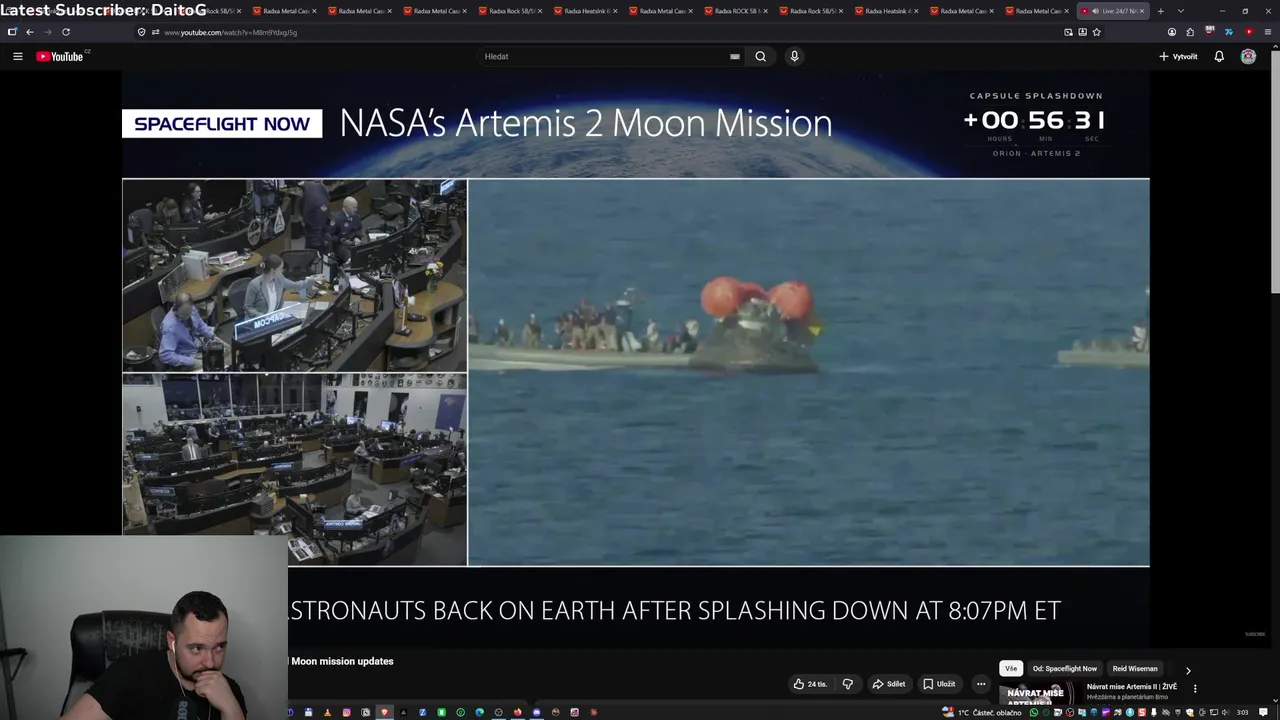The width and height of the screenshot is (1280, 720).
Task: Open the on-screen keyboard icon in search
Action: click(735, 56)
